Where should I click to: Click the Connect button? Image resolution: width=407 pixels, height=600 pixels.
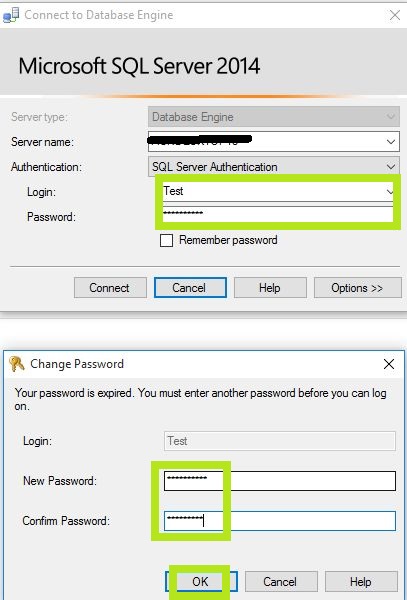(110, 287)
